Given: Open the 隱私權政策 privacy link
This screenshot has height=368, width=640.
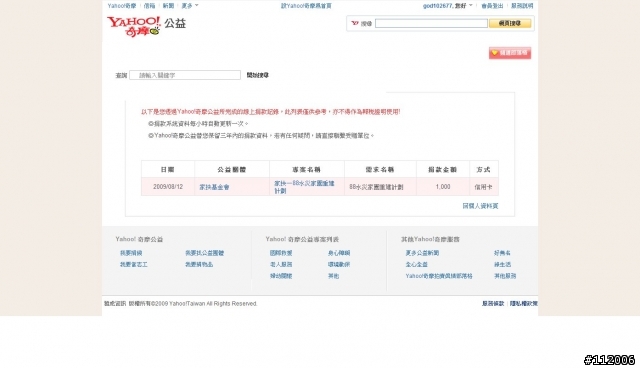Looking at the screenshot, I should click(524, 304).
